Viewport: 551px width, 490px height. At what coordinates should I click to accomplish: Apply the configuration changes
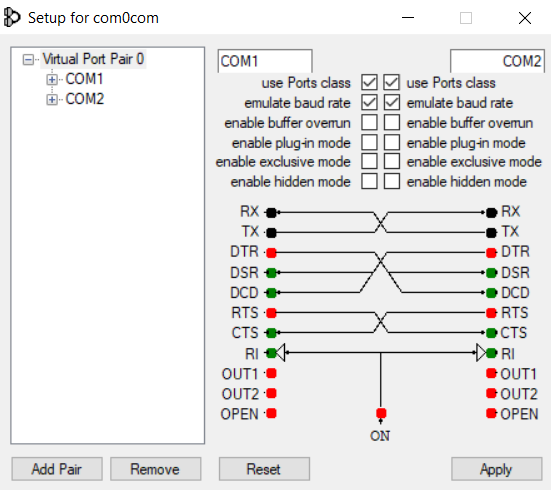[496, 469]
